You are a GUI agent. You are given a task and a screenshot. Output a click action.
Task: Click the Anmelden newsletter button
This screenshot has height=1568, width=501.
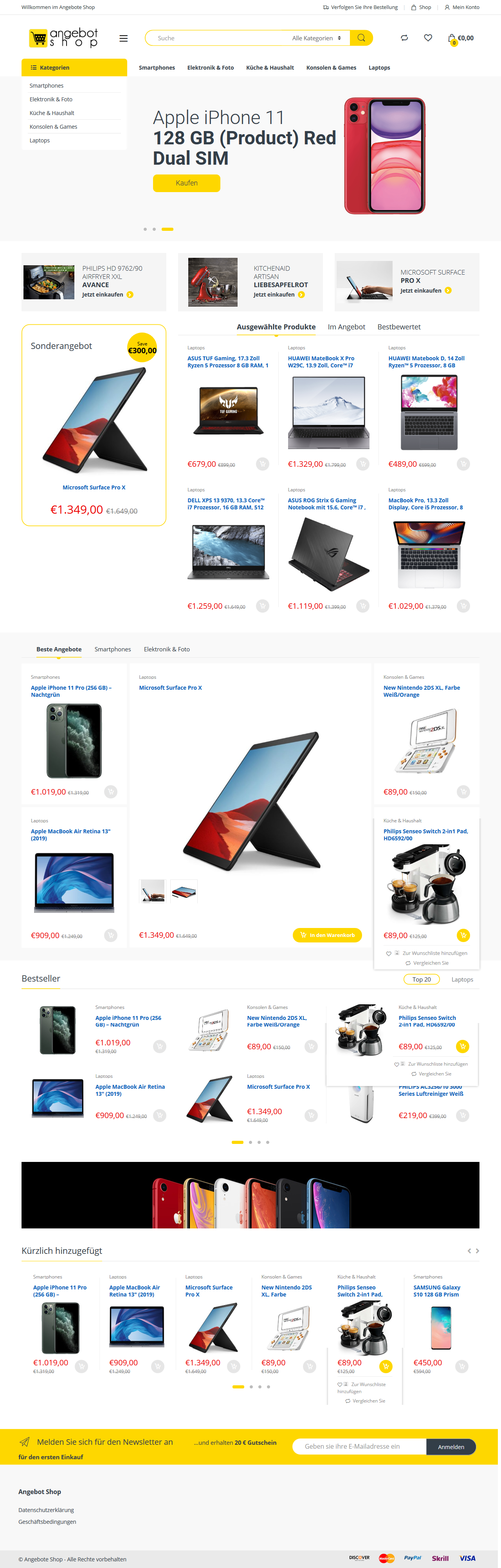click(x=451, y=1447)
